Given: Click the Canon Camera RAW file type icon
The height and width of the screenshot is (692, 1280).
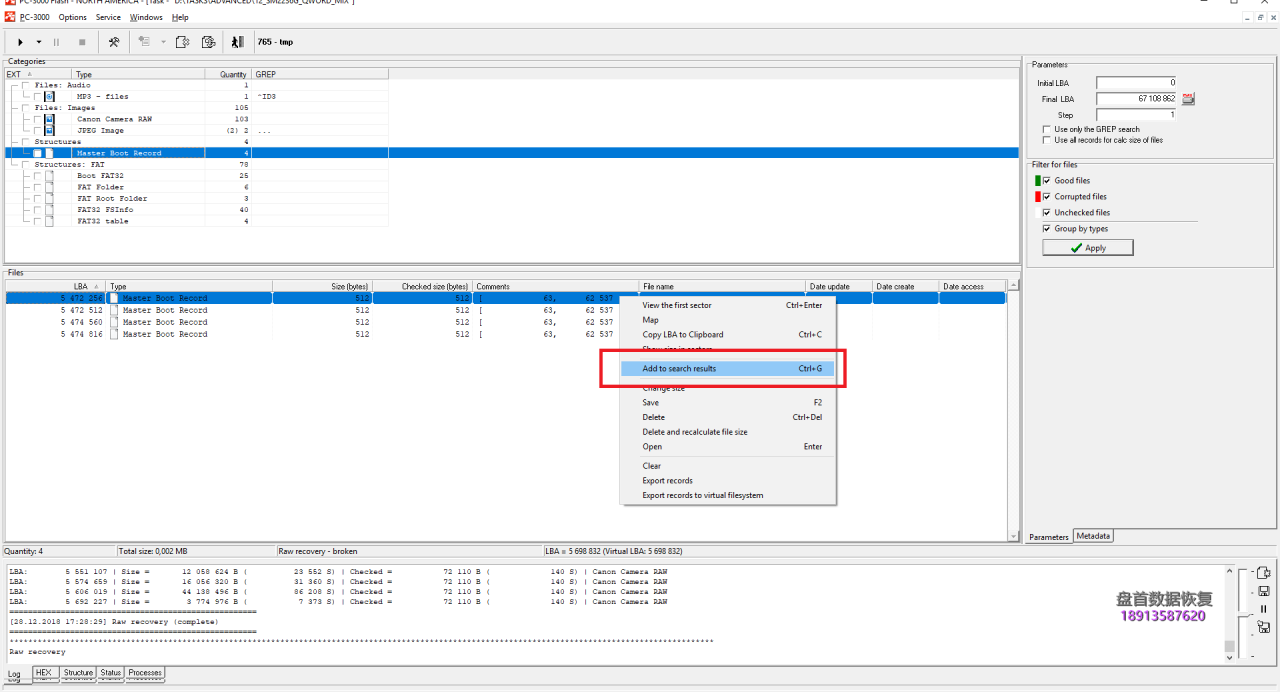Looking at the screenshot, I should pos(49,119).
